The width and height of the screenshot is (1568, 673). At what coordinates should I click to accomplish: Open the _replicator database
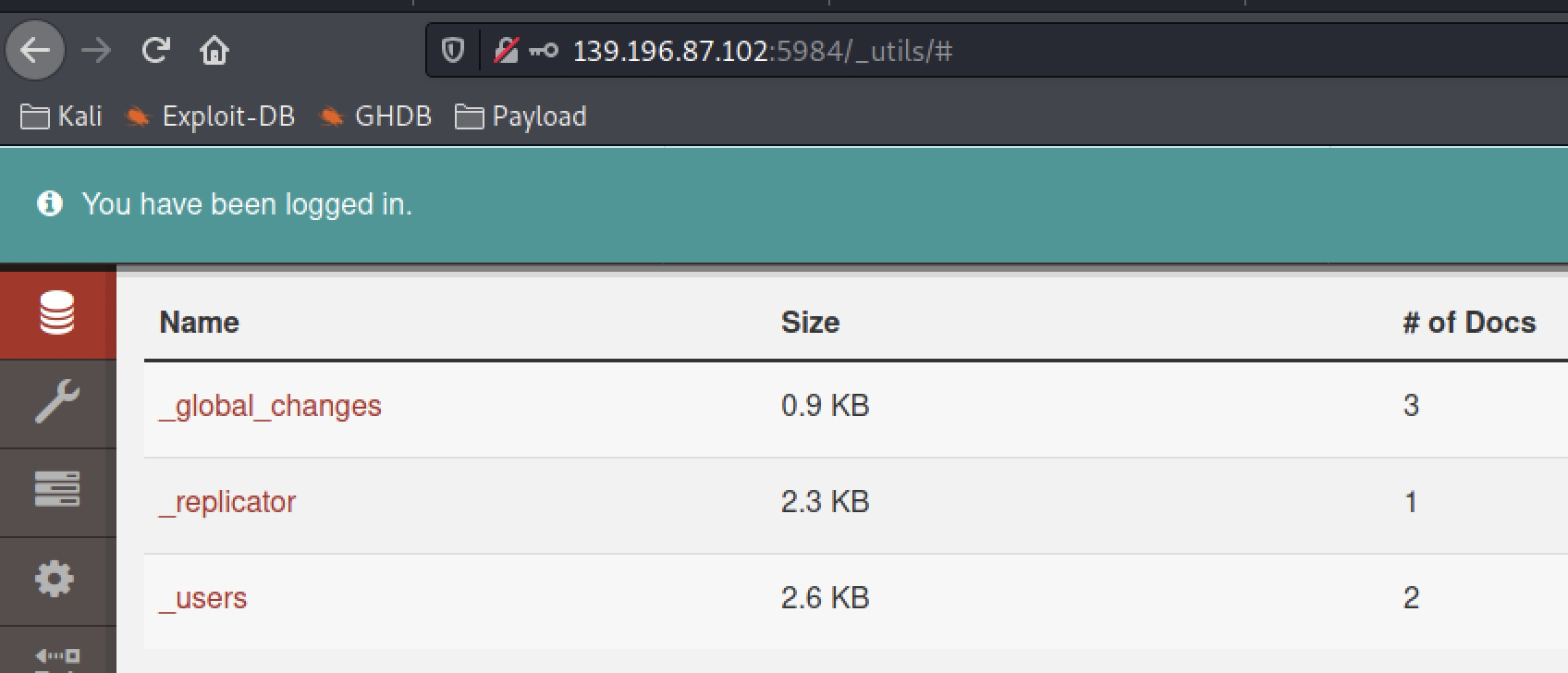[x=227, y=502]
